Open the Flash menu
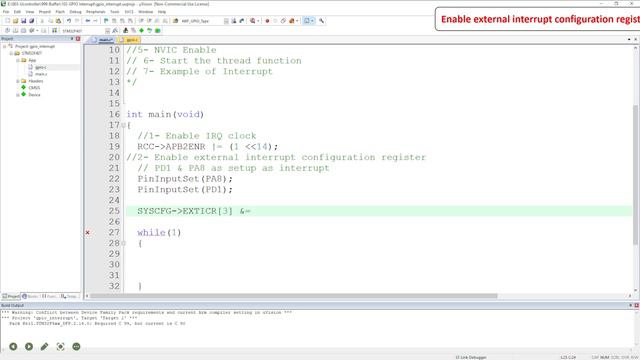This screenshot has height=360, width=640. pos(60,12)
